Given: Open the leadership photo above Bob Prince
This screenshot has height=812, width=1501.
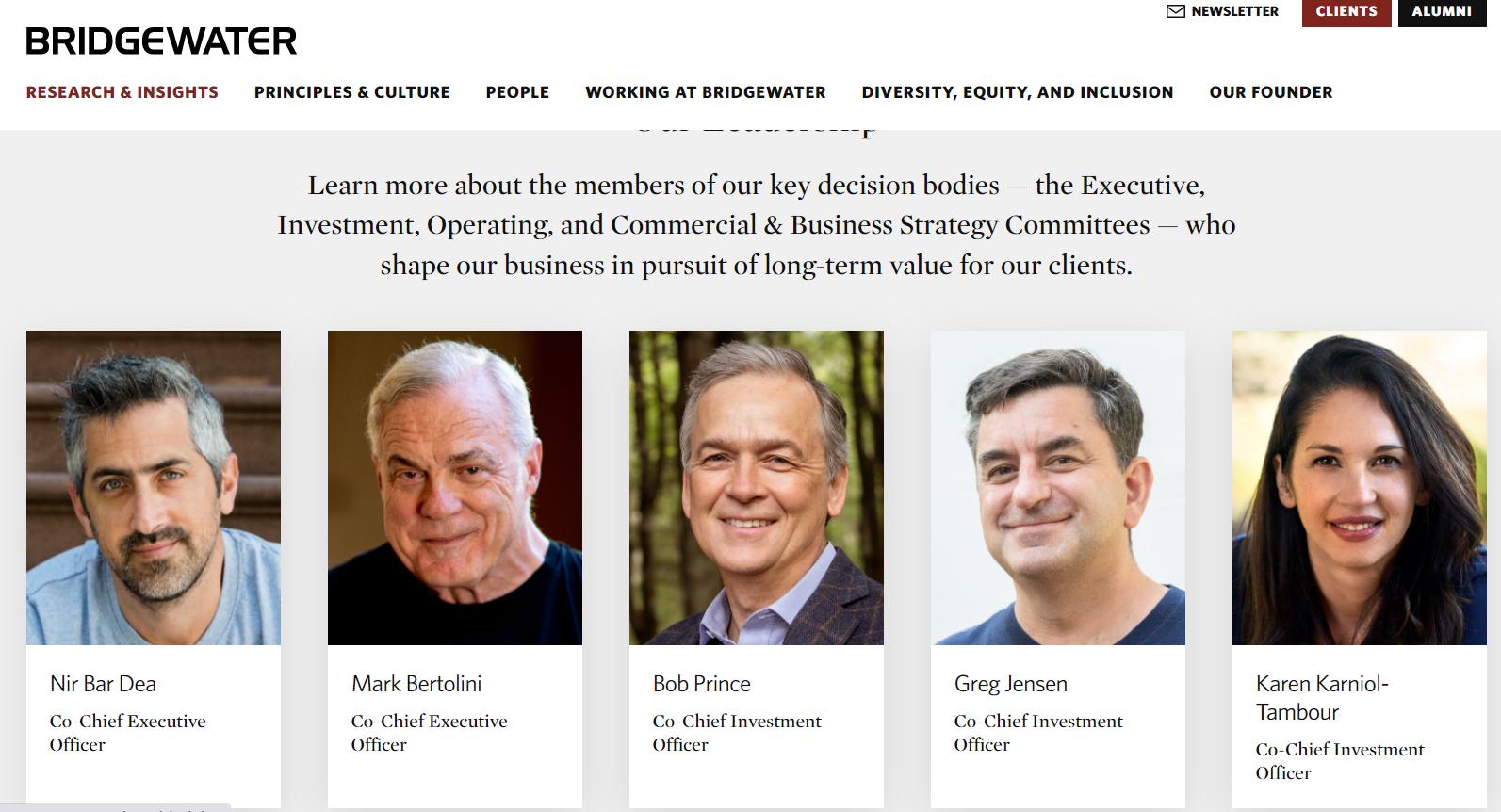Looking at the screenshot, I should (x=757, y=487).
